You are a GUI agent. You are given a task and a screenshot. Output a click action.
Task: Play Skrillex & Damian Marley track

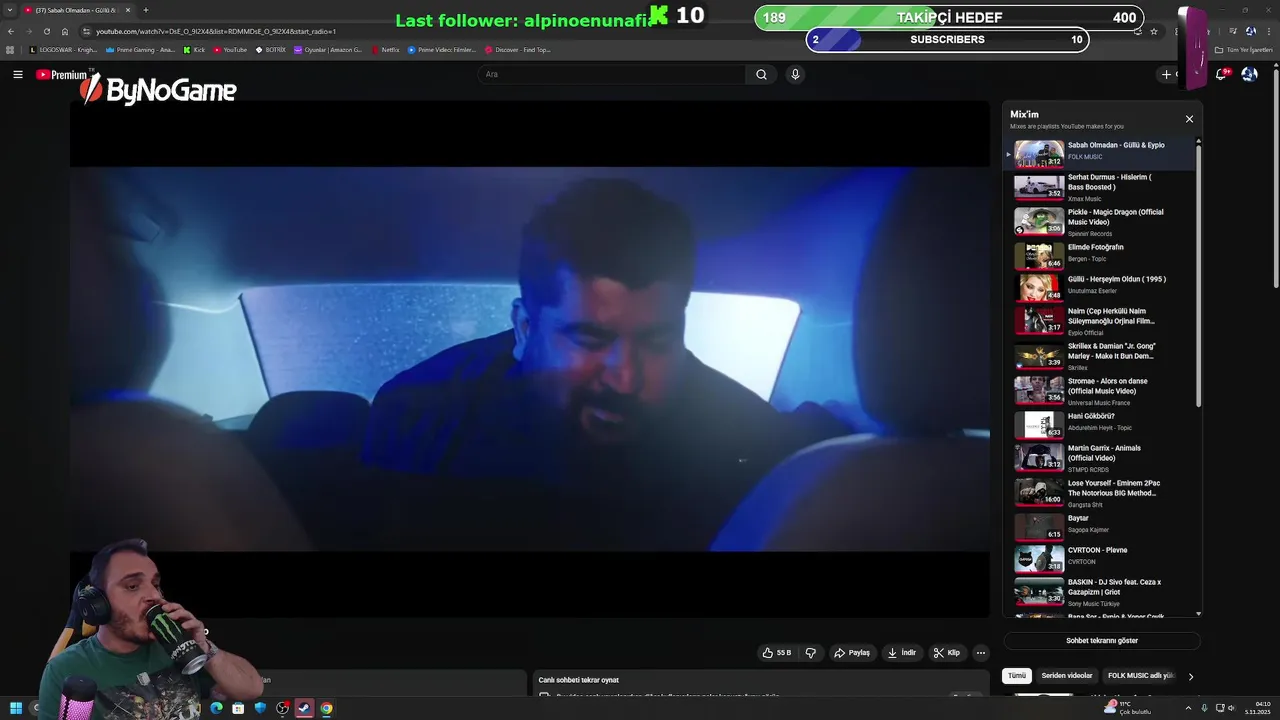point(1099,356)
